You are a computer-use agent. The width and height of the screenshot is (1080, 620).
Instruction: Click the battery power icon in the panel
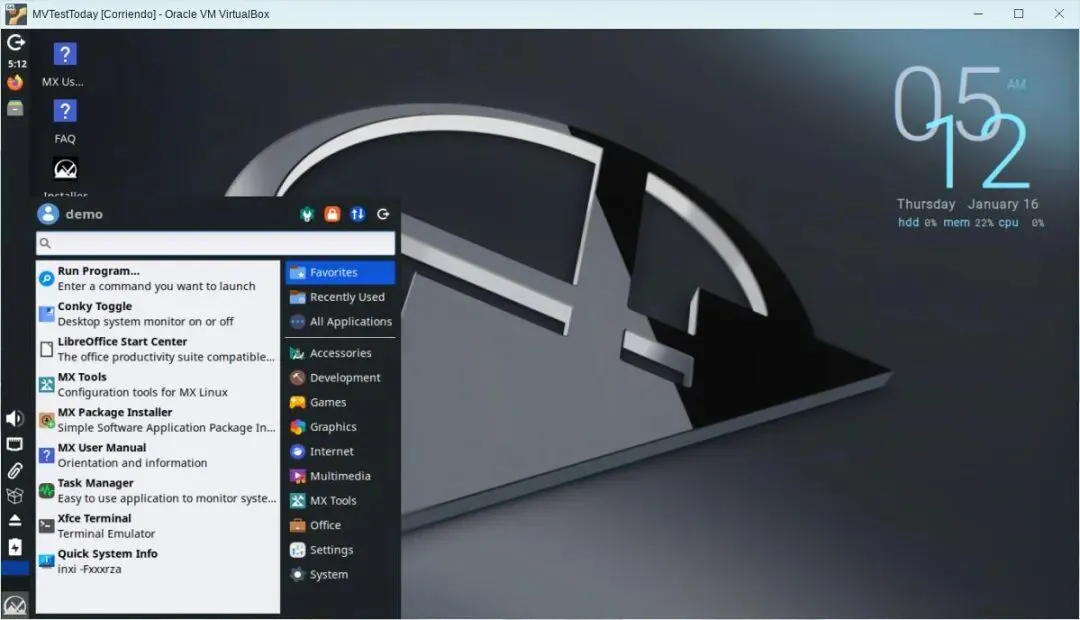(14, 547)
